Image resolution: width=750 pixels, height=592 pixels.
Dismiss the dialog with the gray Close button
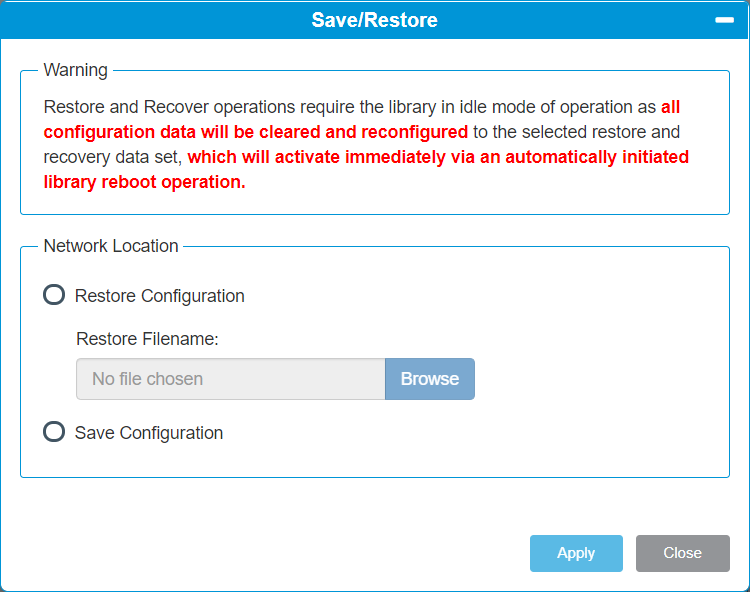tap(683, 553)
